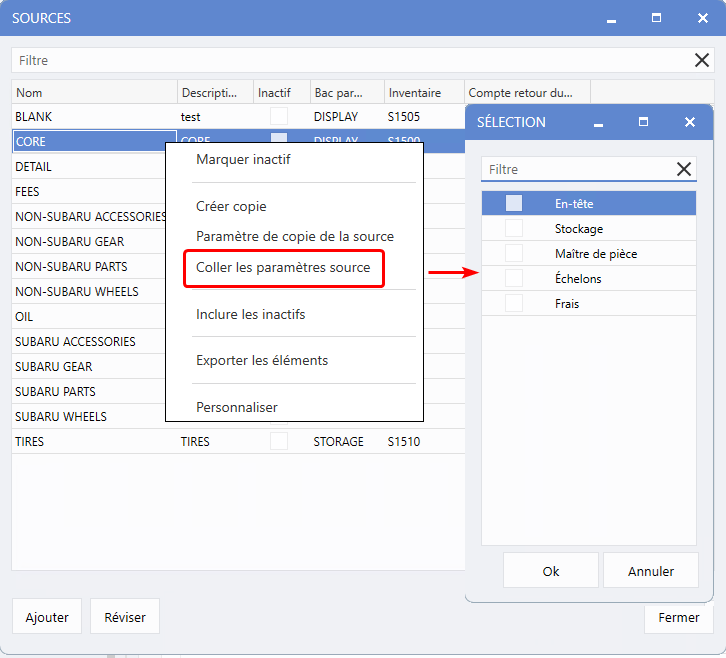This screenshot has height=658, width=726.
Task: Select Créer copie menu entry
Action: click(x=231, y=206)
